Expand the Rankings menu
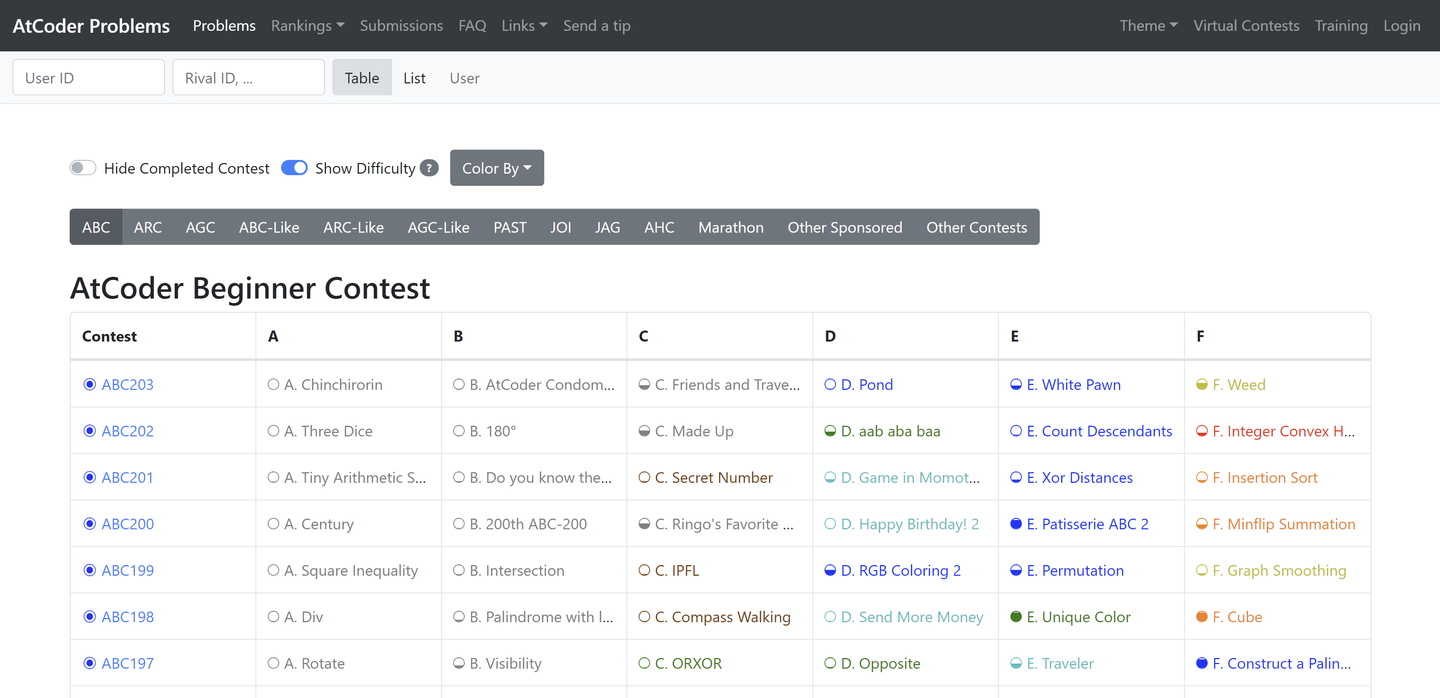 [x=307, y=26]
